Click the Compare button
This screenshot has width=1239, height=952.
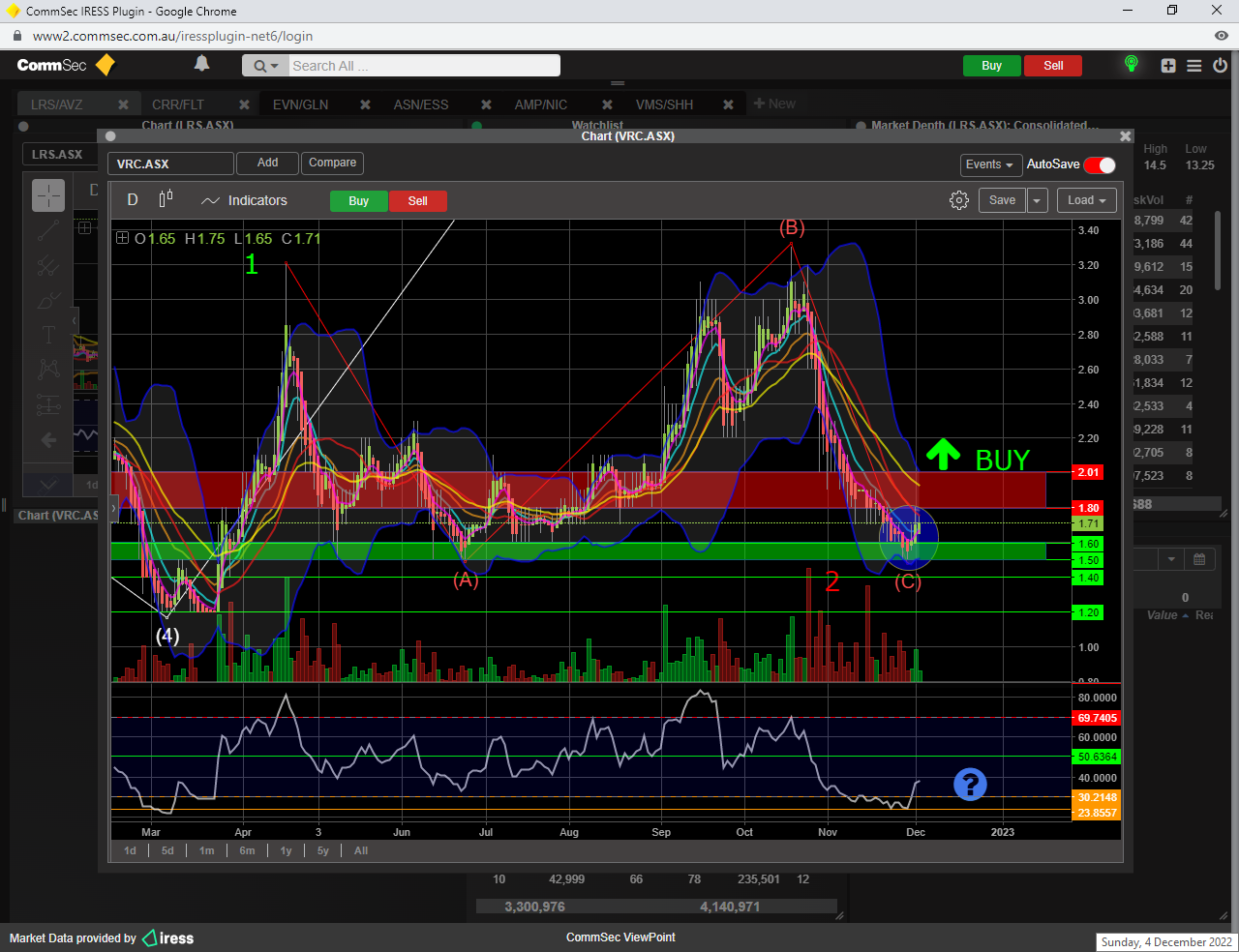click(x=332, y=163)
